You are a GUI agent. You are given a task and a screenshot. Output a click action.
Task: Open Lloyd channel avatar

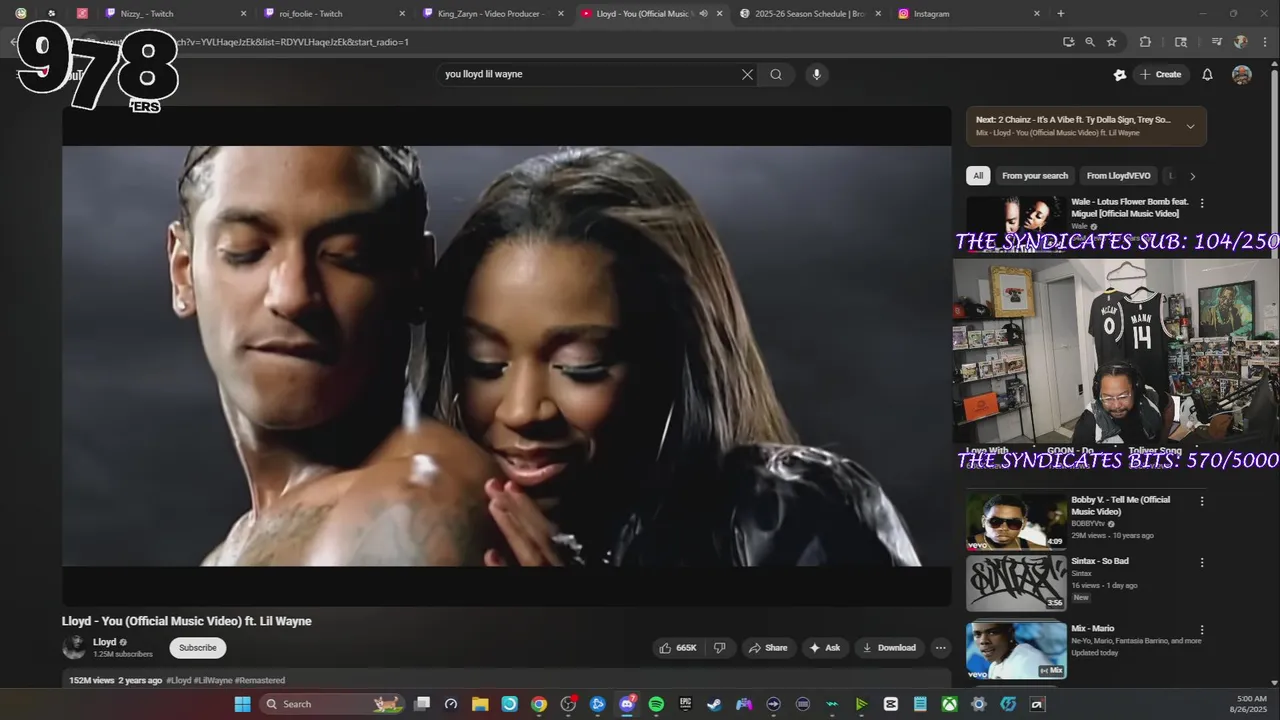point(74,647)
